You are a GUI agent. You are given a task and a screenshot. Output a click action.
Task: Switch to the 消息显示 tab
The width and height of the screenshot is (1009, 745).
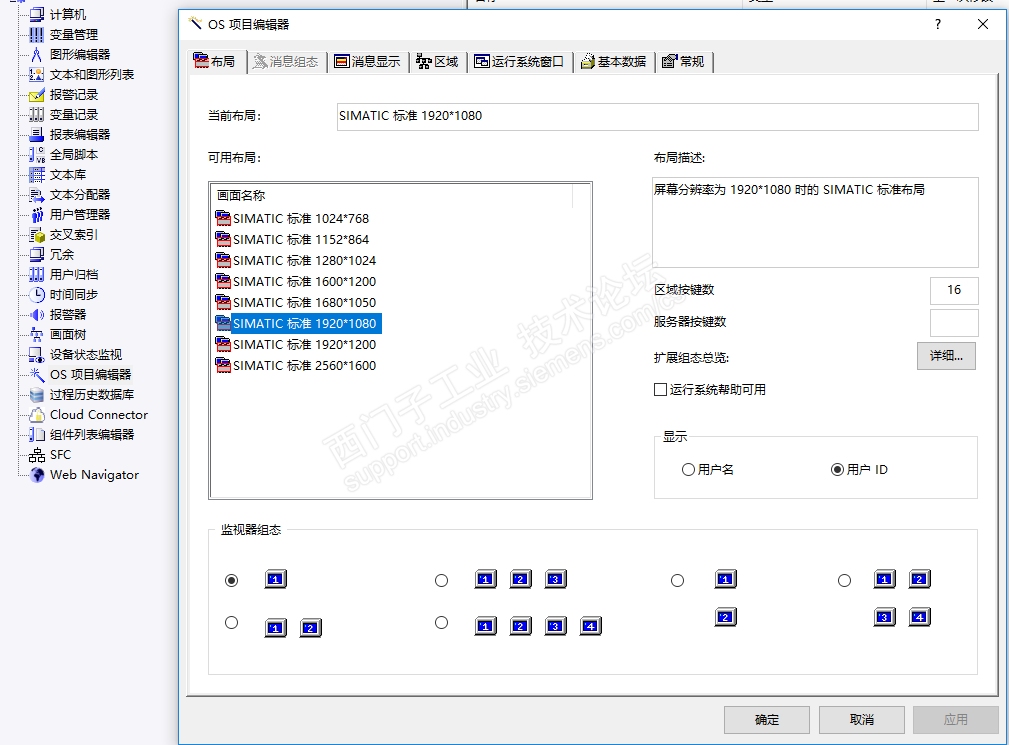click(x=368, y=62)
